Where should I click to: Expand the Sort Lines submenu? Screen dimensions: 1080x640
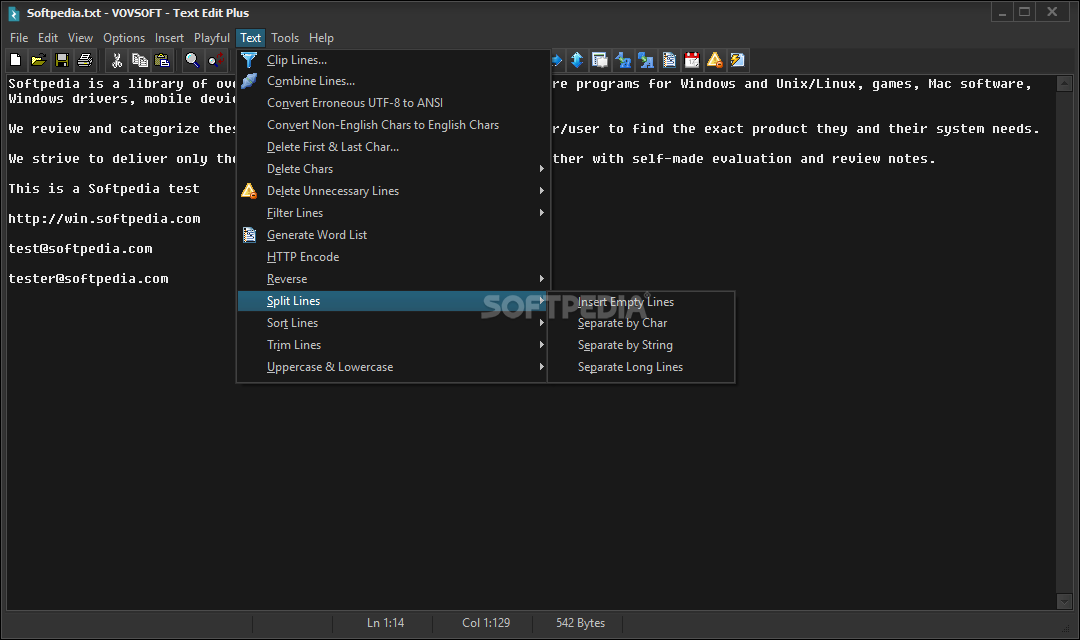(x=393, y=323)
